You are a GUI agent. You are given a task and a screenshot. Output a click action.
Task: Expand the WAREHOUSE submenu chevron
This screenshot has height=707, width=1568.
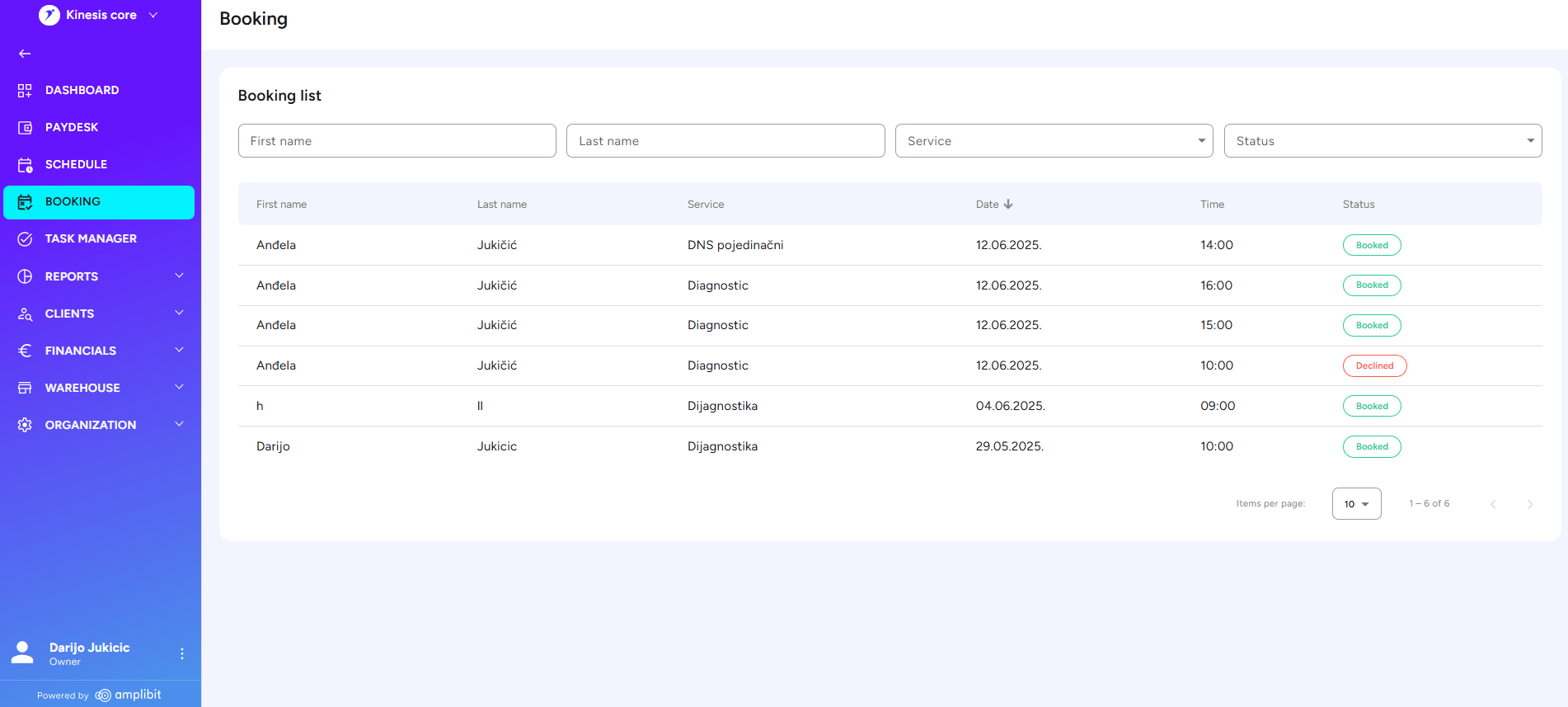179,387
